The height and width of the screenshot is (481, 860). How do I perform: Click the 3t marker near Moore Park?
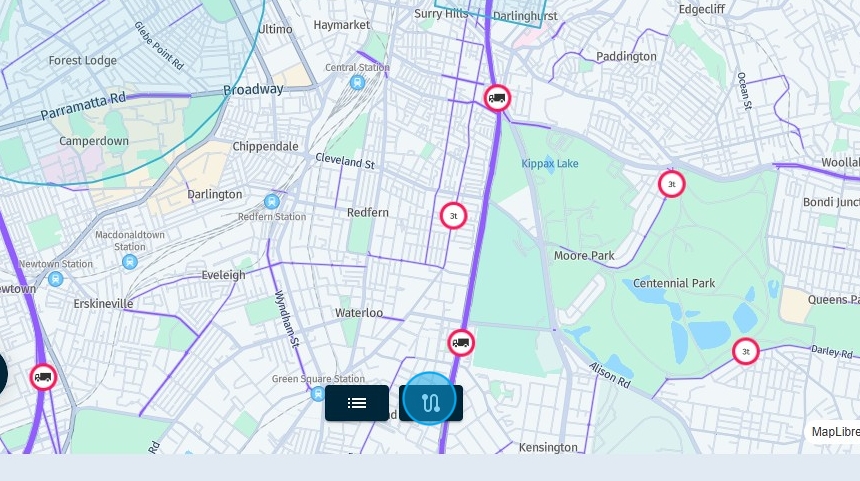coord(671,184)
